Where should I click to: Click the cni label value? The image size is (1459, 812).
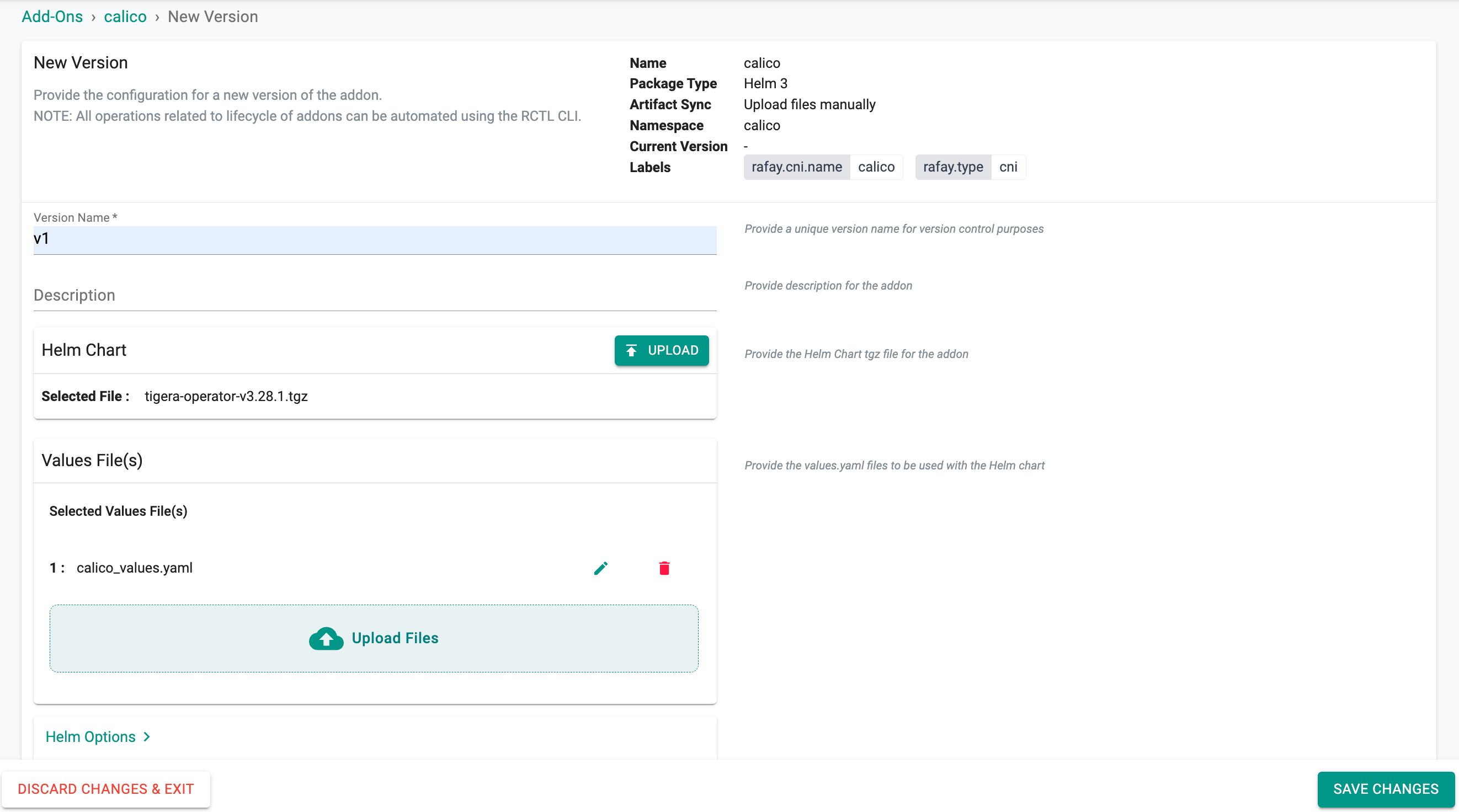pos(1008,167)
